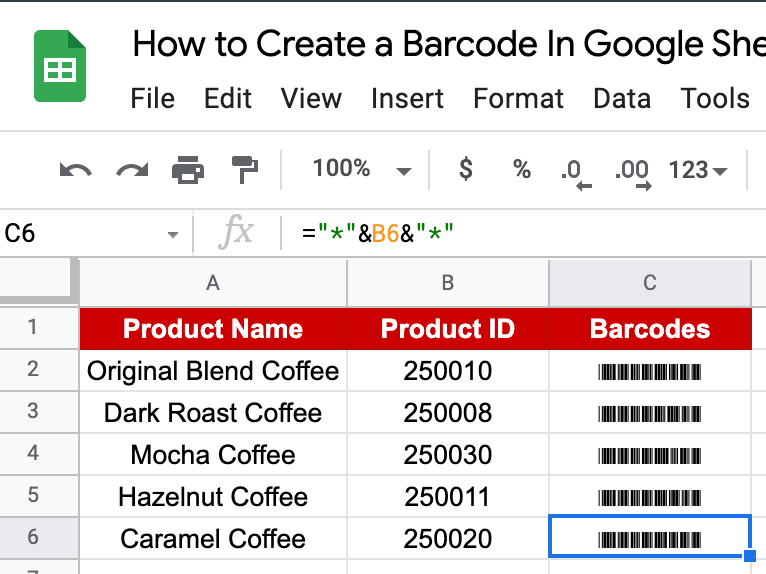The image size is (766, 574).
Task: Select column B header
Action: (x=448, y=283)
